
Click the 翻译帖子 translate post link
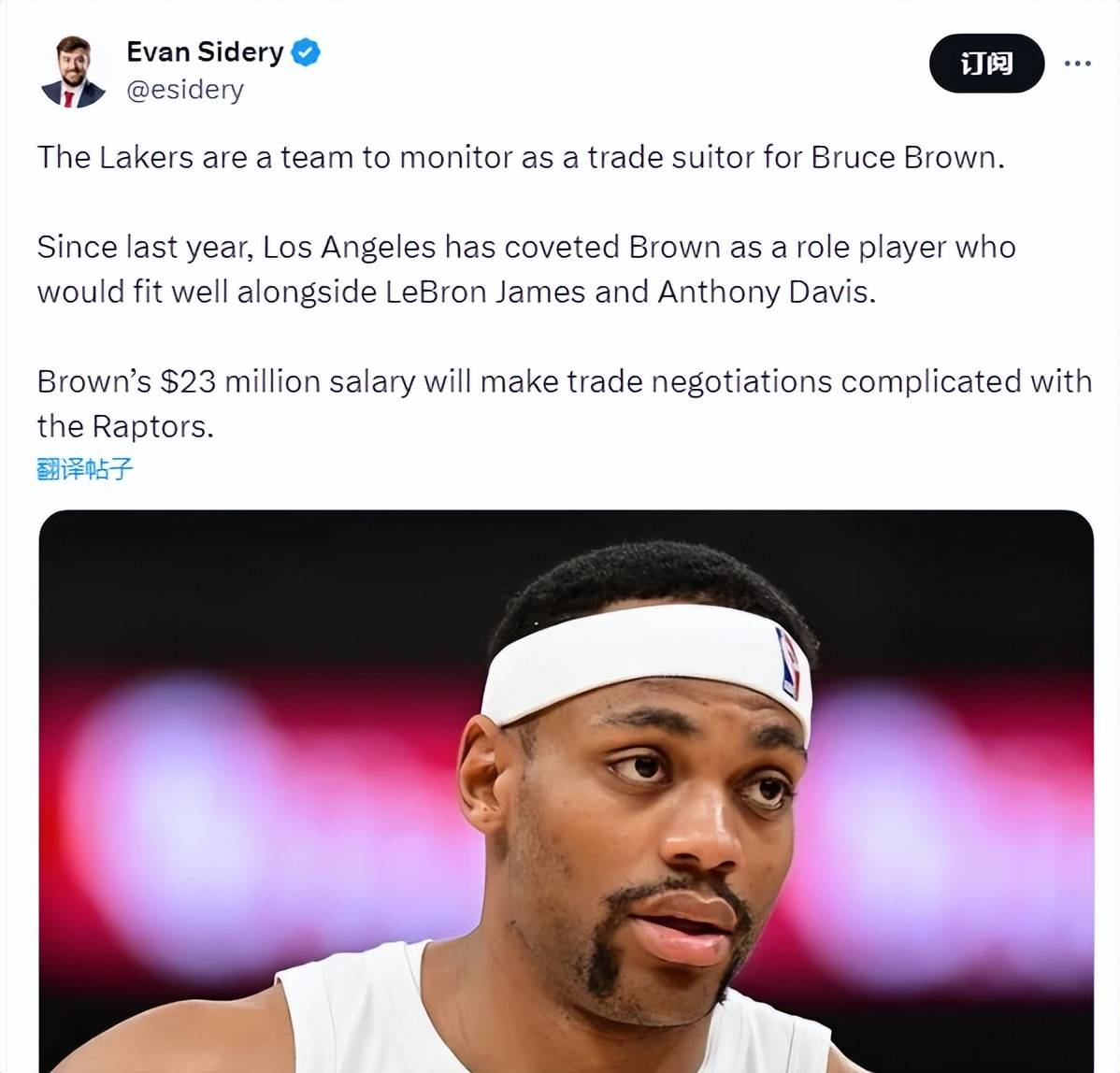pyautogui.click(x=85, y=468)
